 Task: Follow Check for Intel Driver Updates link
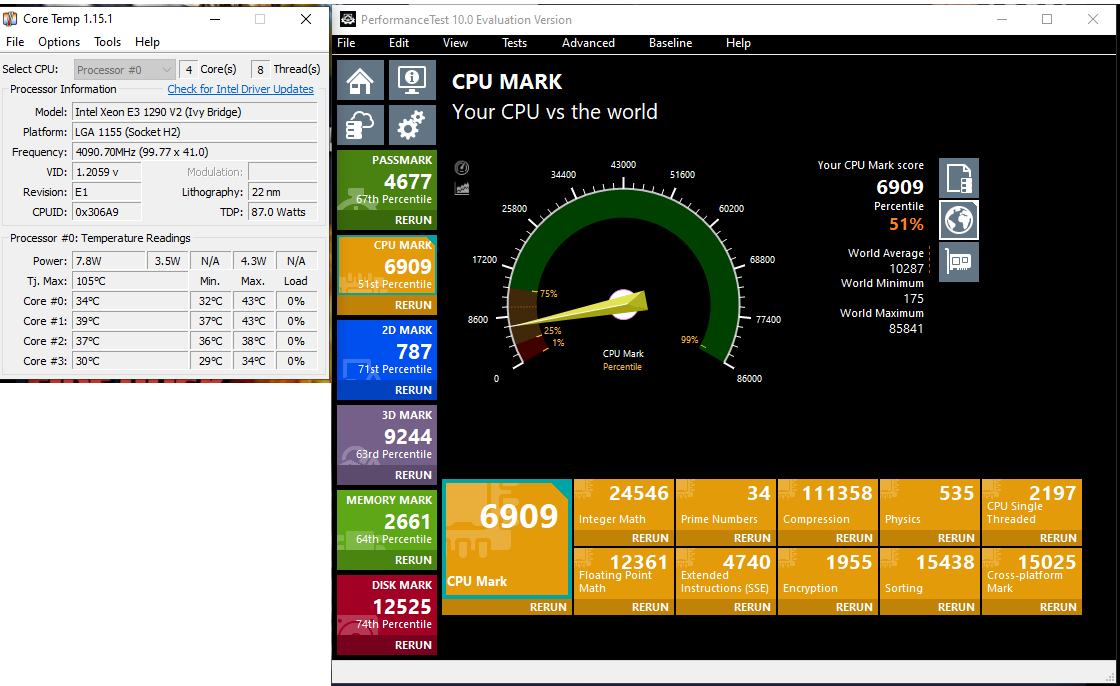point(240,89)
